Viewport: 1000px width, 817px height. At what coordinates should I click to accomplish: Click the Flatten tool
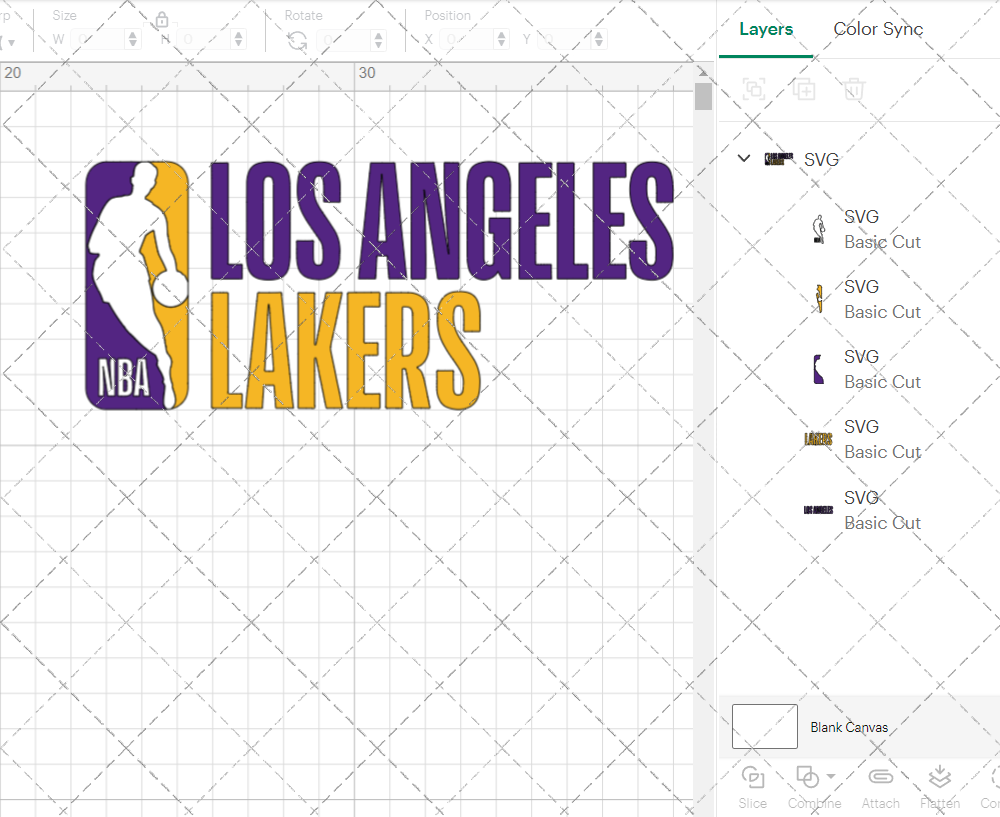tap(939, 788)
